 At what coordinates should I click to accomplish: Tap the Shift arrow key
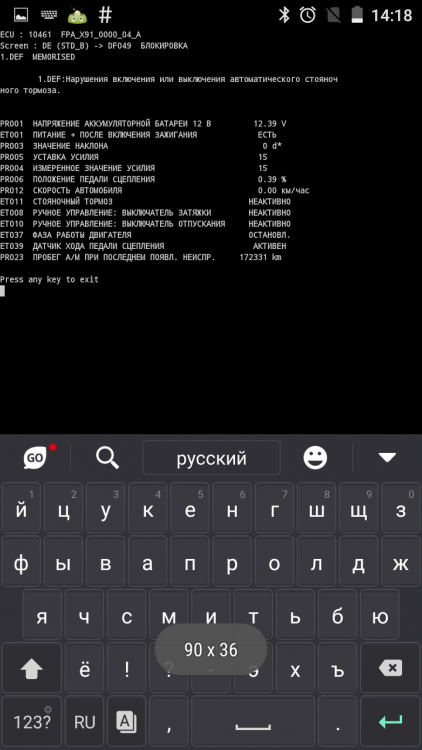pyautogui.click(x=32, y=670)
